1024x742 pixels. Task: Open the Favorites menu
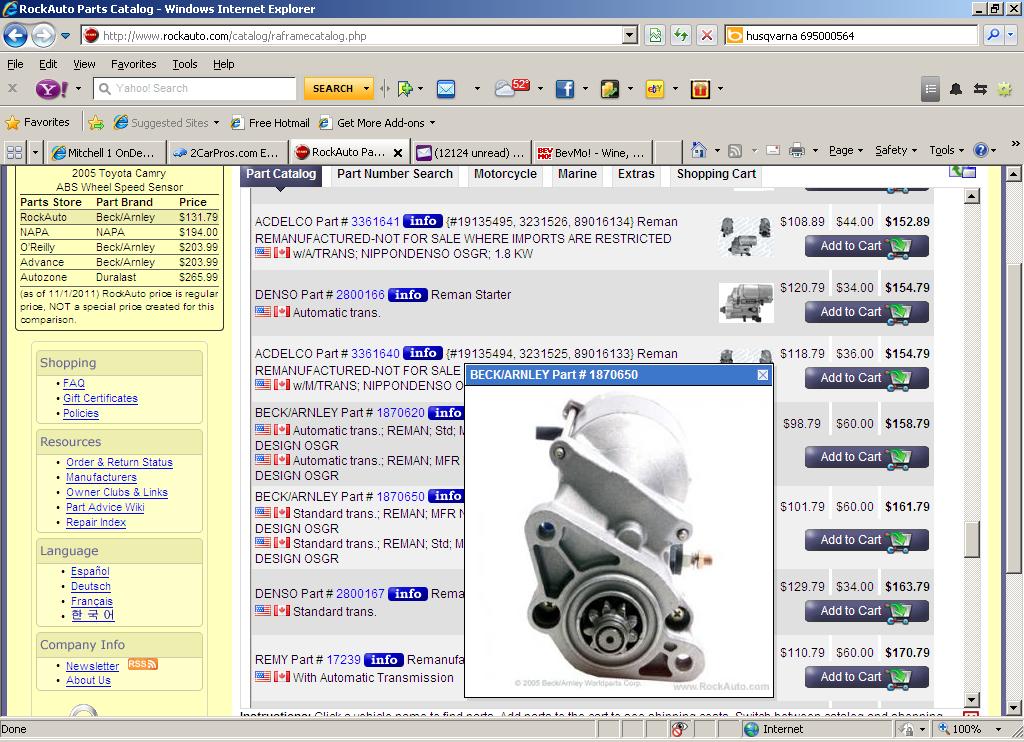click(x=133, y=64)
